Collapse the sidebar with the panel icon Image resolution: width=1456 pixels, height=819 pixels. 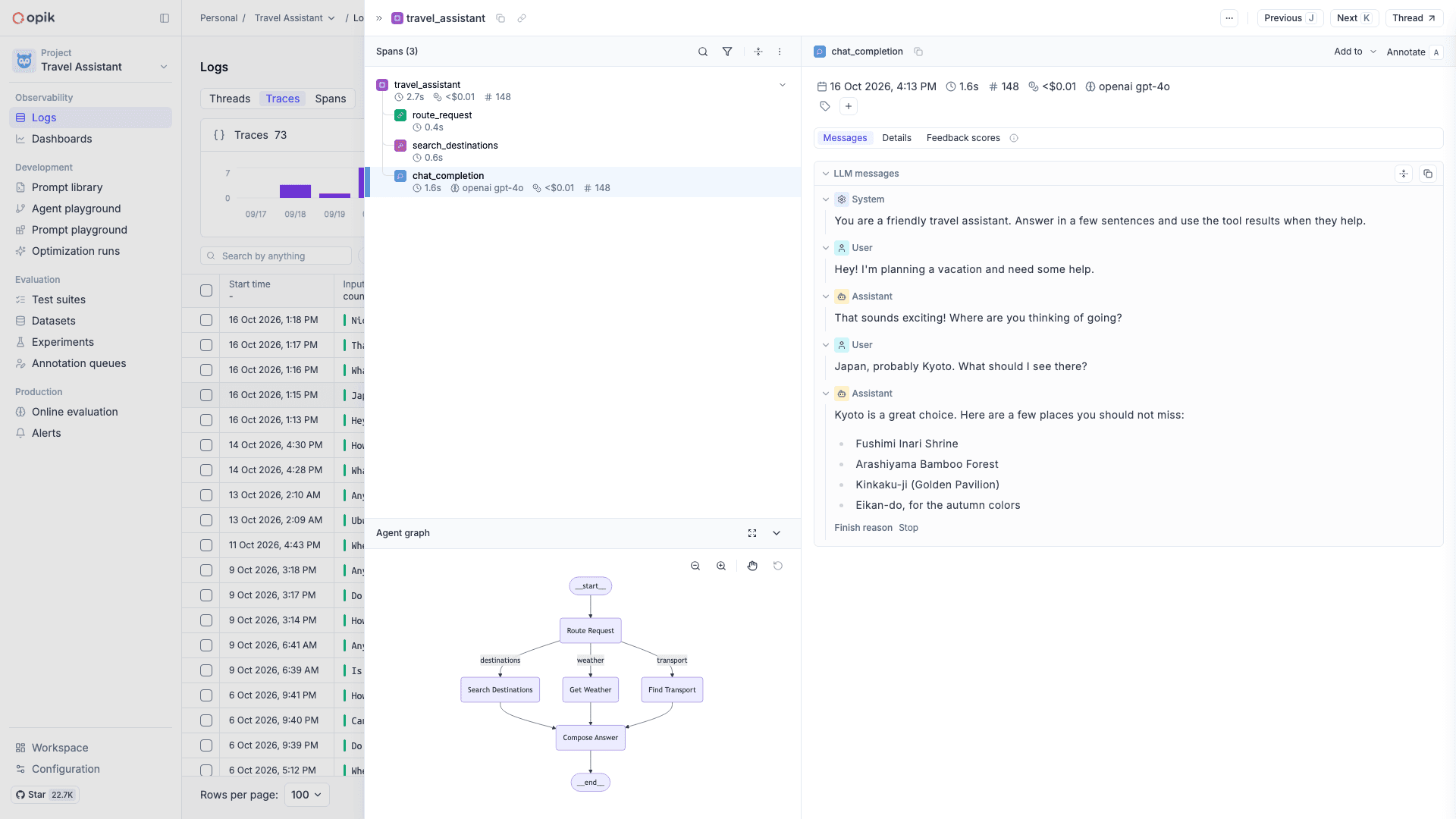coord(165,18)
